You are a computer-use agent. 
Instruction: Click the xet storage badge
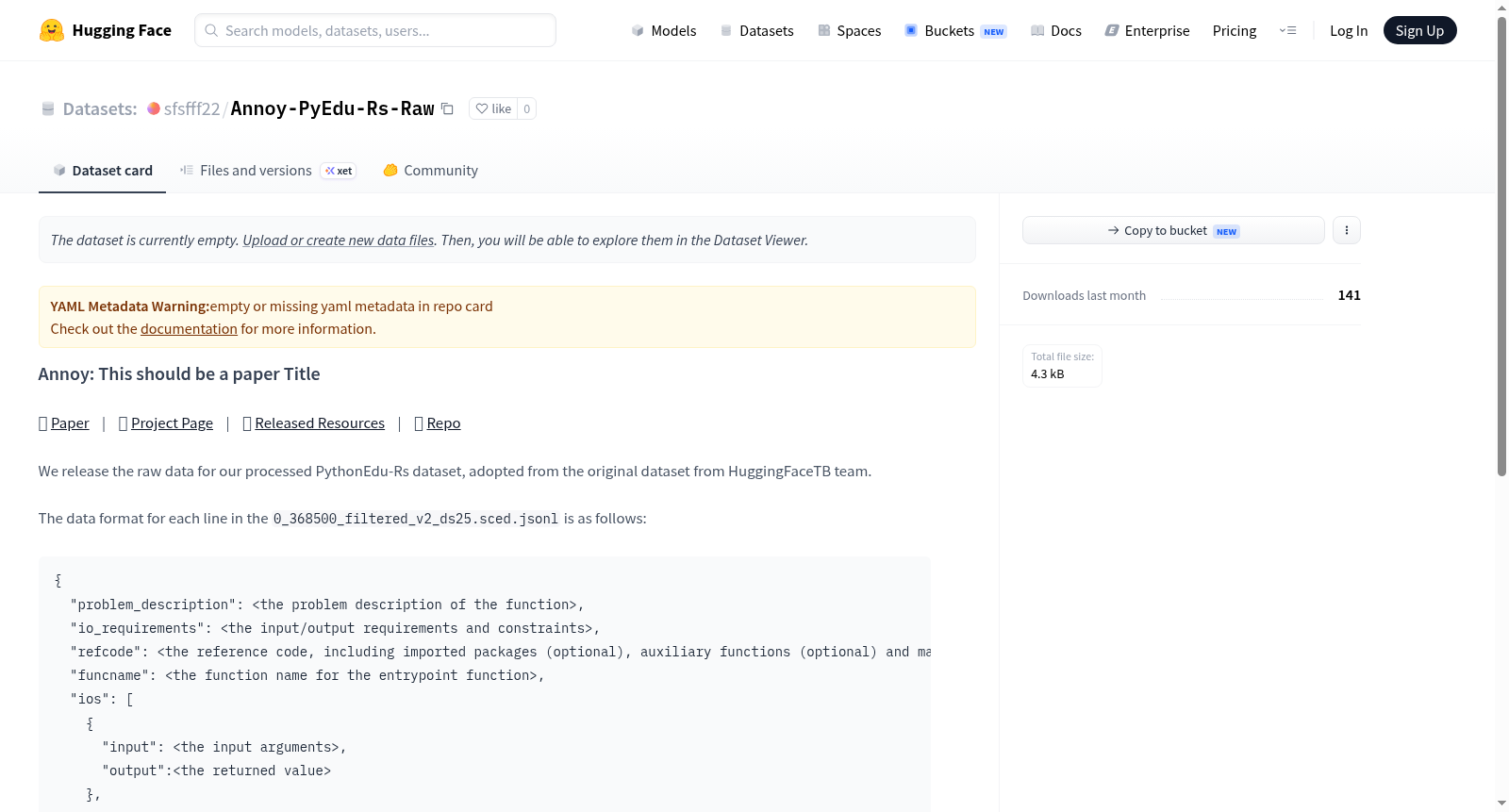tap(339, 171)
